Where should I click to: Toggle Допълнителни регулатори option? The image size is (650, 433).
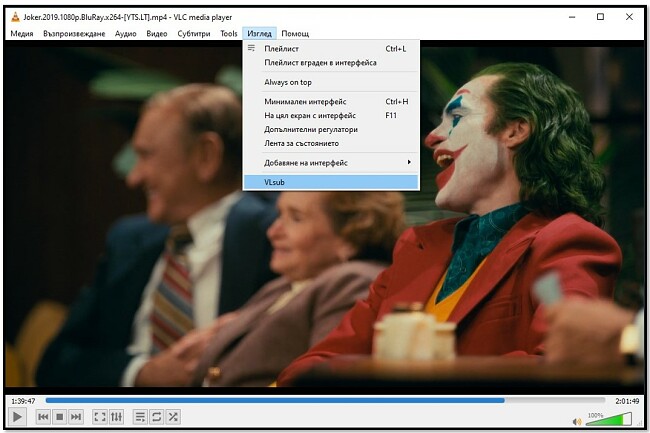coord(331,129)
